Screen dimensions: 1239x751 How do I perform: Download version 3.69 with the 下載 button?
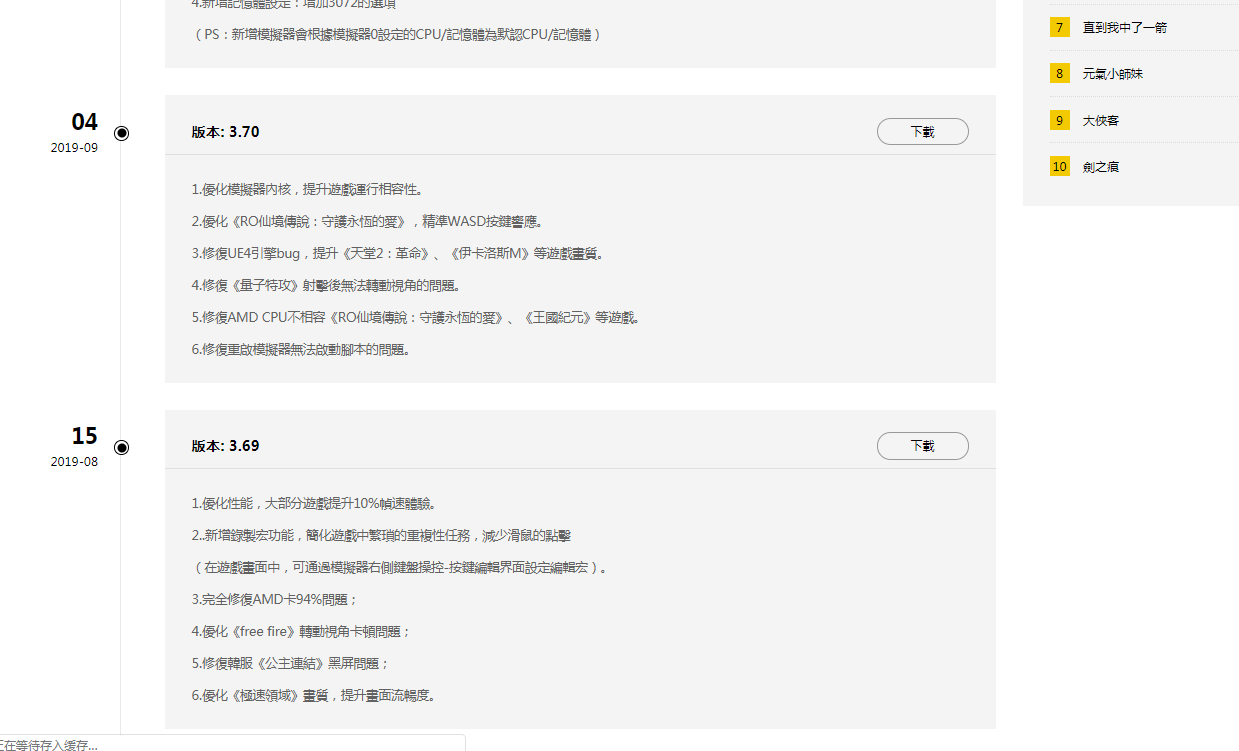(x=922, y=446)
